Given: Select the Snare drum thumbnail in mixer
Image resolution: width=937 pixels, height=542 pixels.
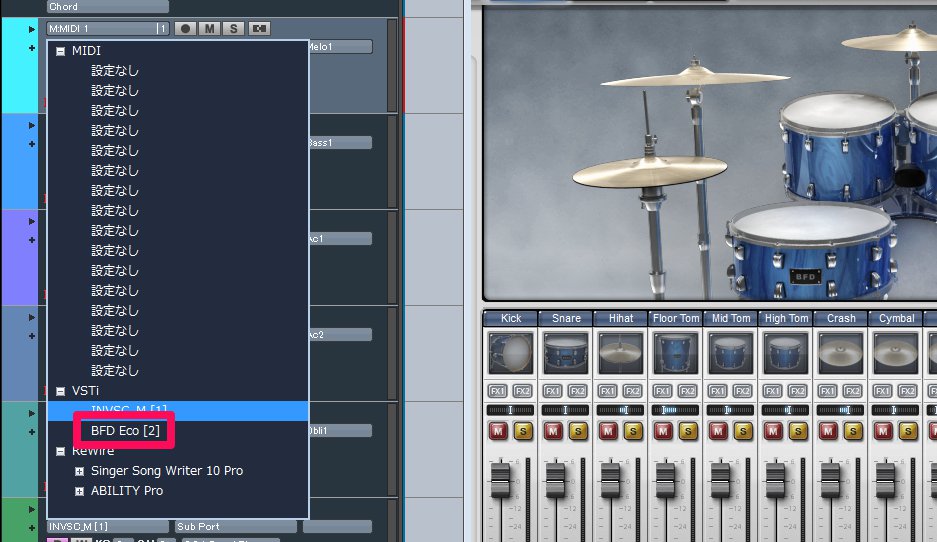Looking at the screenshot, I should coord(565,353).
